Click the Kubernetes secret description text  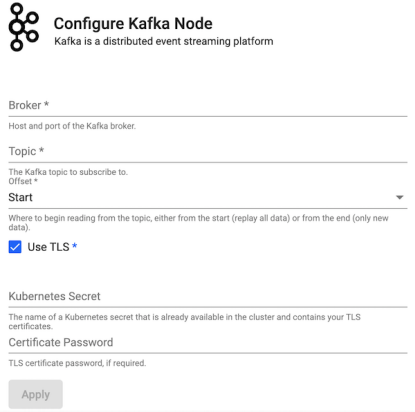tap(185, 322)
